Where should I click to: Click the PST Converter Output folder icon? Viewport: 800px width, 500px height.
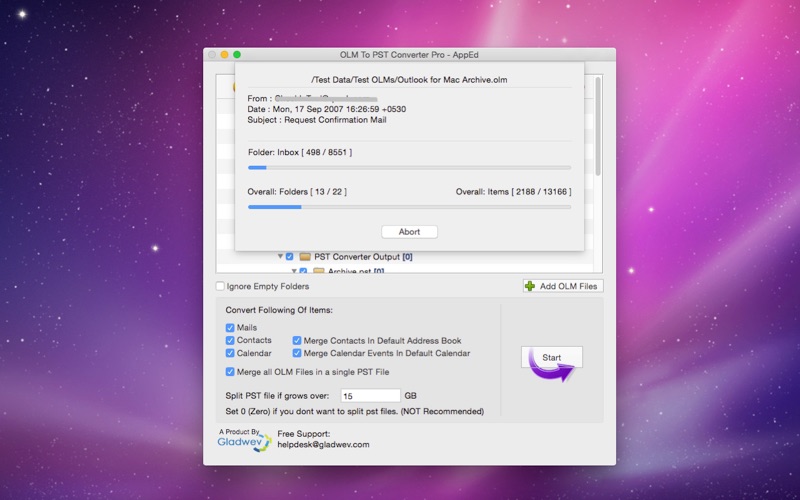tap(305, 257)
